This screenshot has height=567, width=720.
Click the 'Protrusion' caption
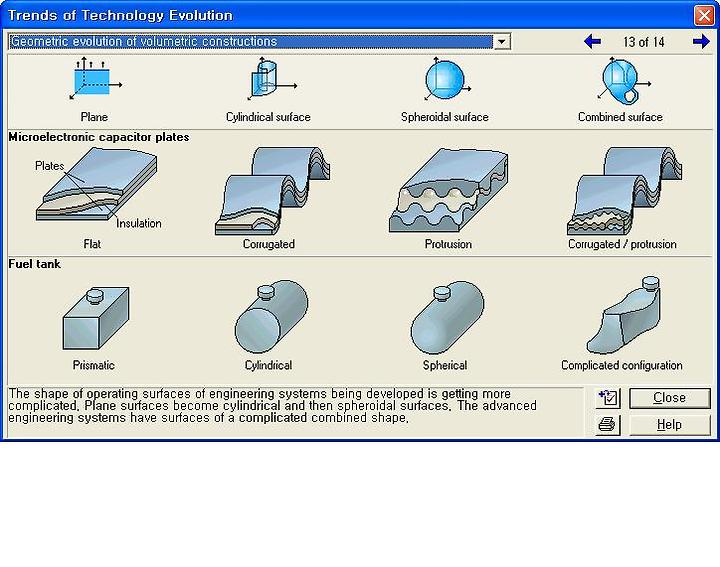(448, 244)
